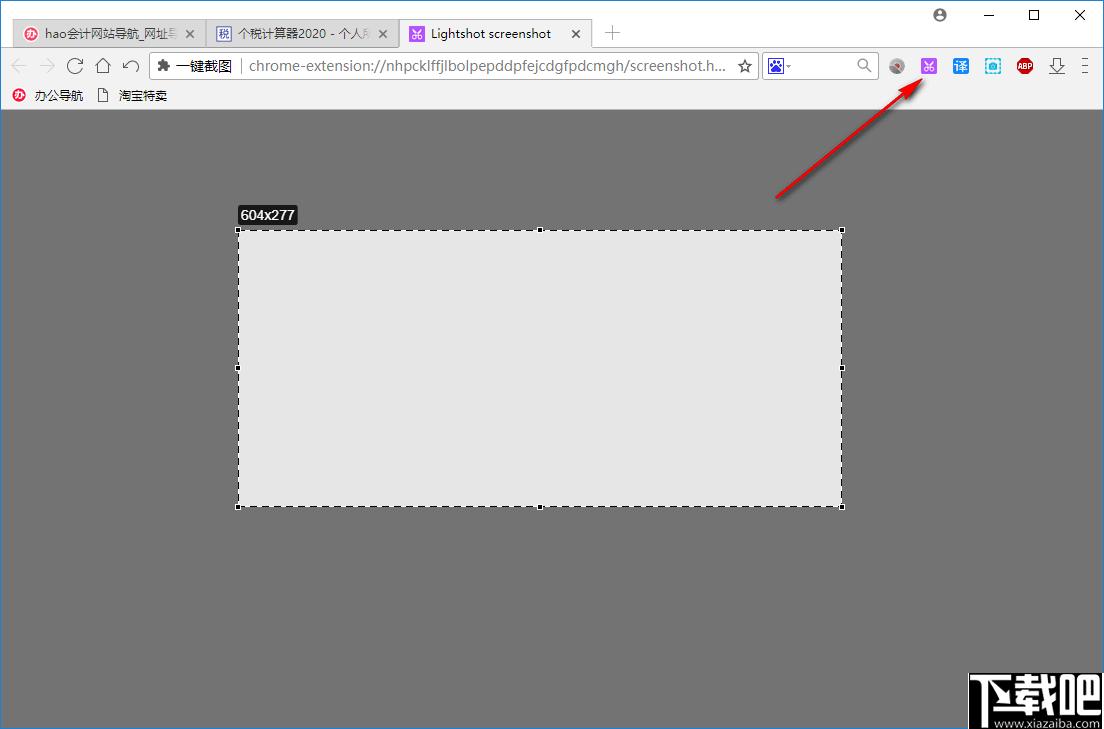This screenshot has height=729, width=1104.
Task: Open a new tab with plus button
Action: [613, 32]
